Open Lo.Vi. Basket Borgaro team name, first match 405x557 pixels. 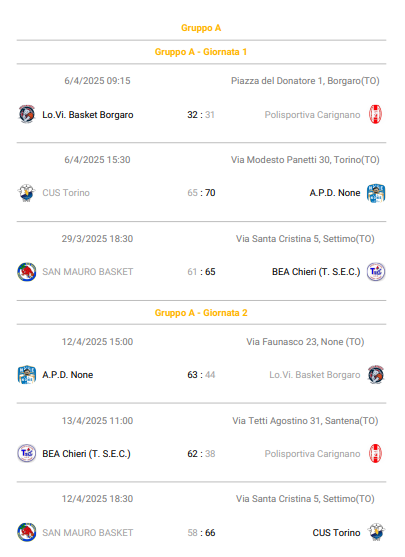tap(88, 115)
